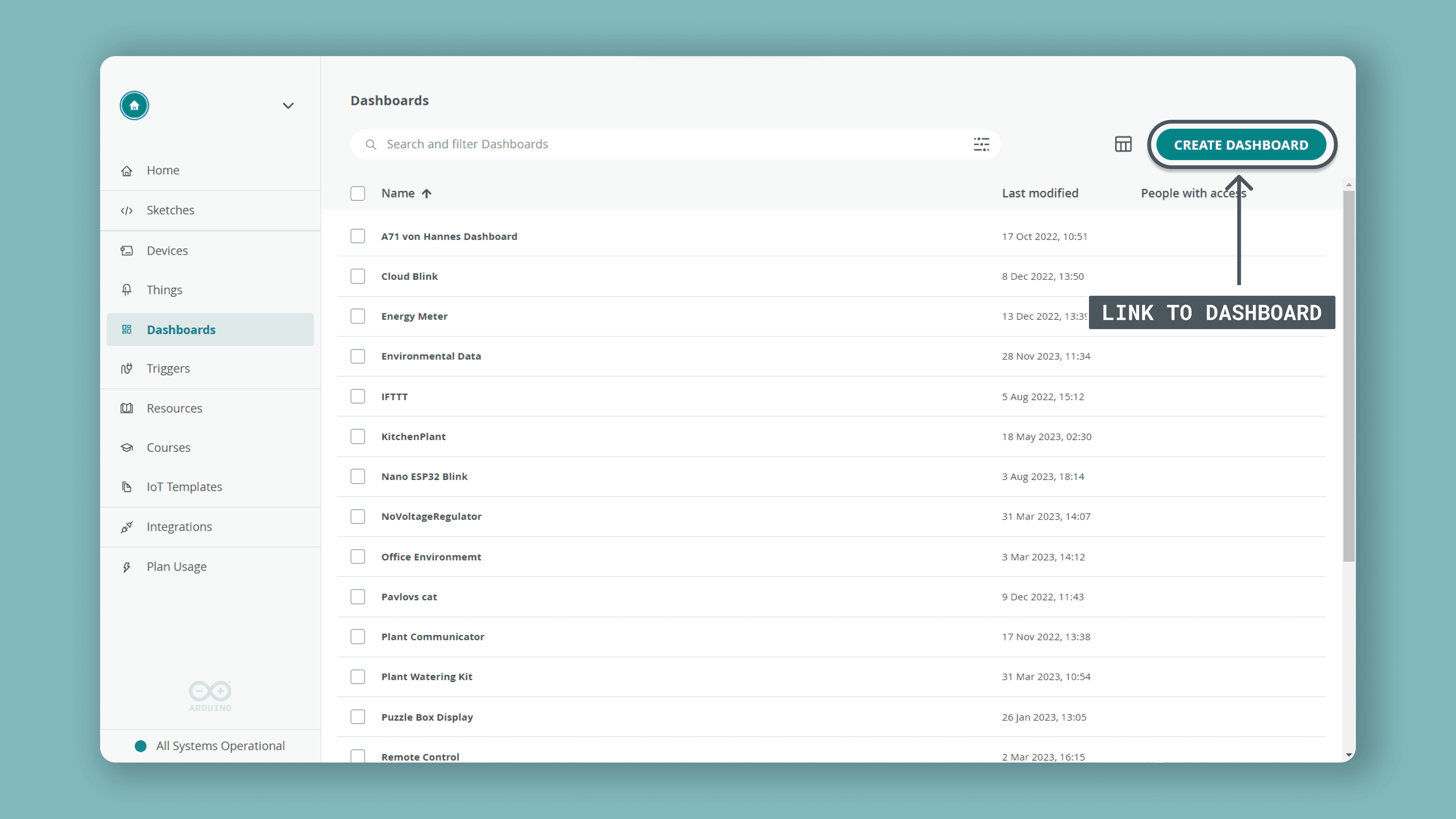Select the Energy Meter row checkbox

point(358,316)
